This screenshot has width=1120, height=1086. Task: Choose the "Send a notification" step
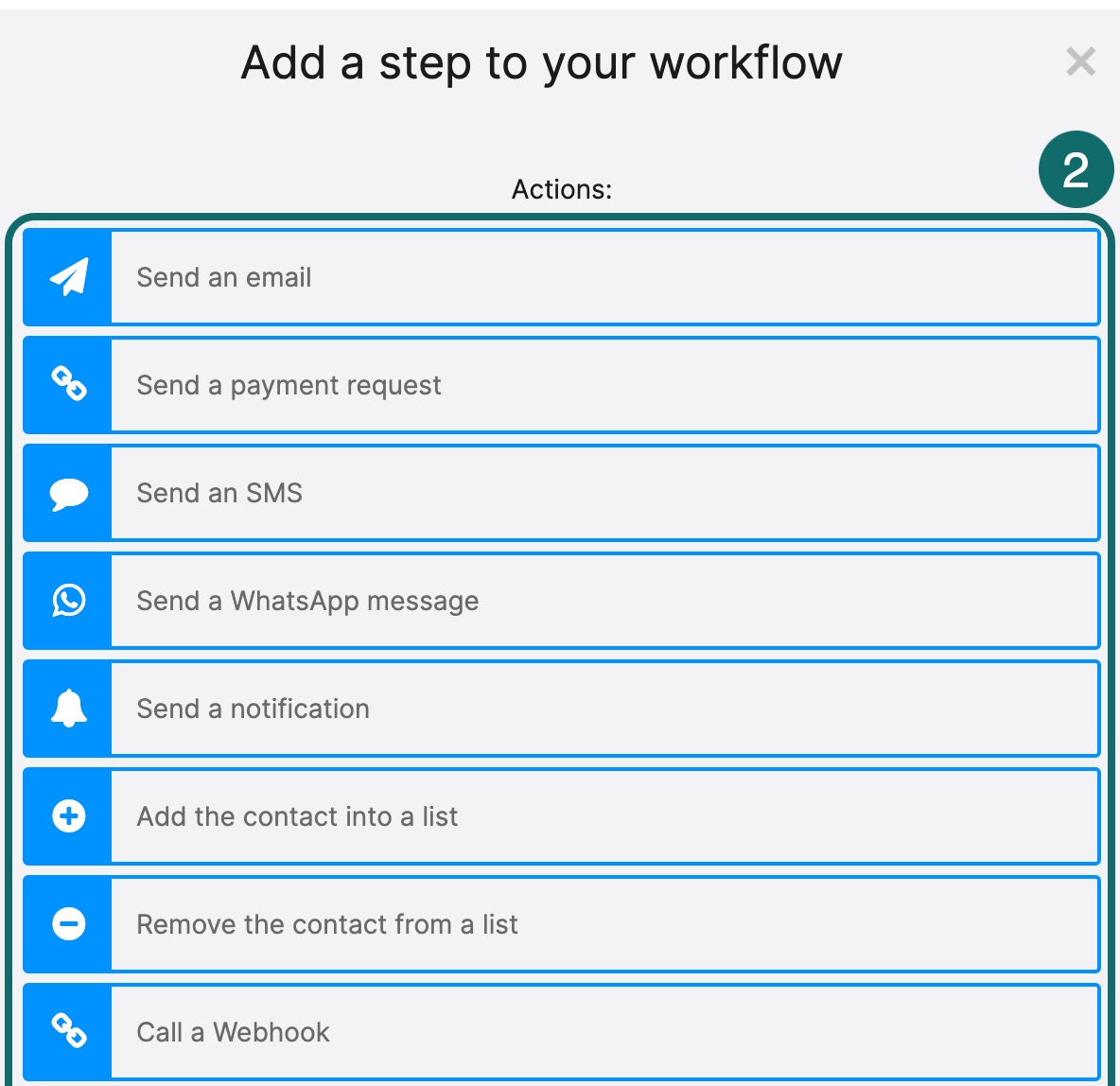[254, 709]
